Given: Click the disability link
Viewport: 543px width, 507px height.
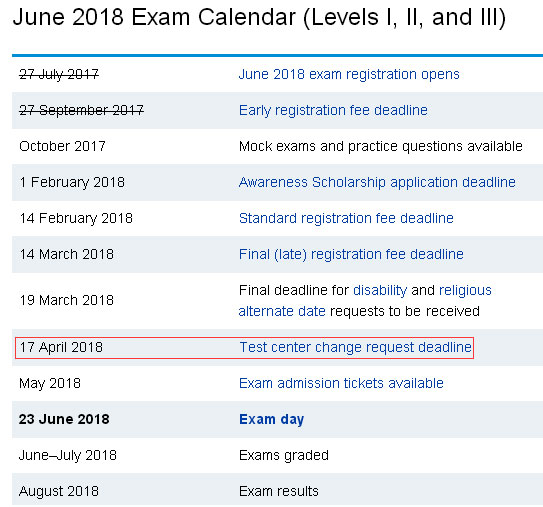Looking at the screenshot, I should click(380, 291).
